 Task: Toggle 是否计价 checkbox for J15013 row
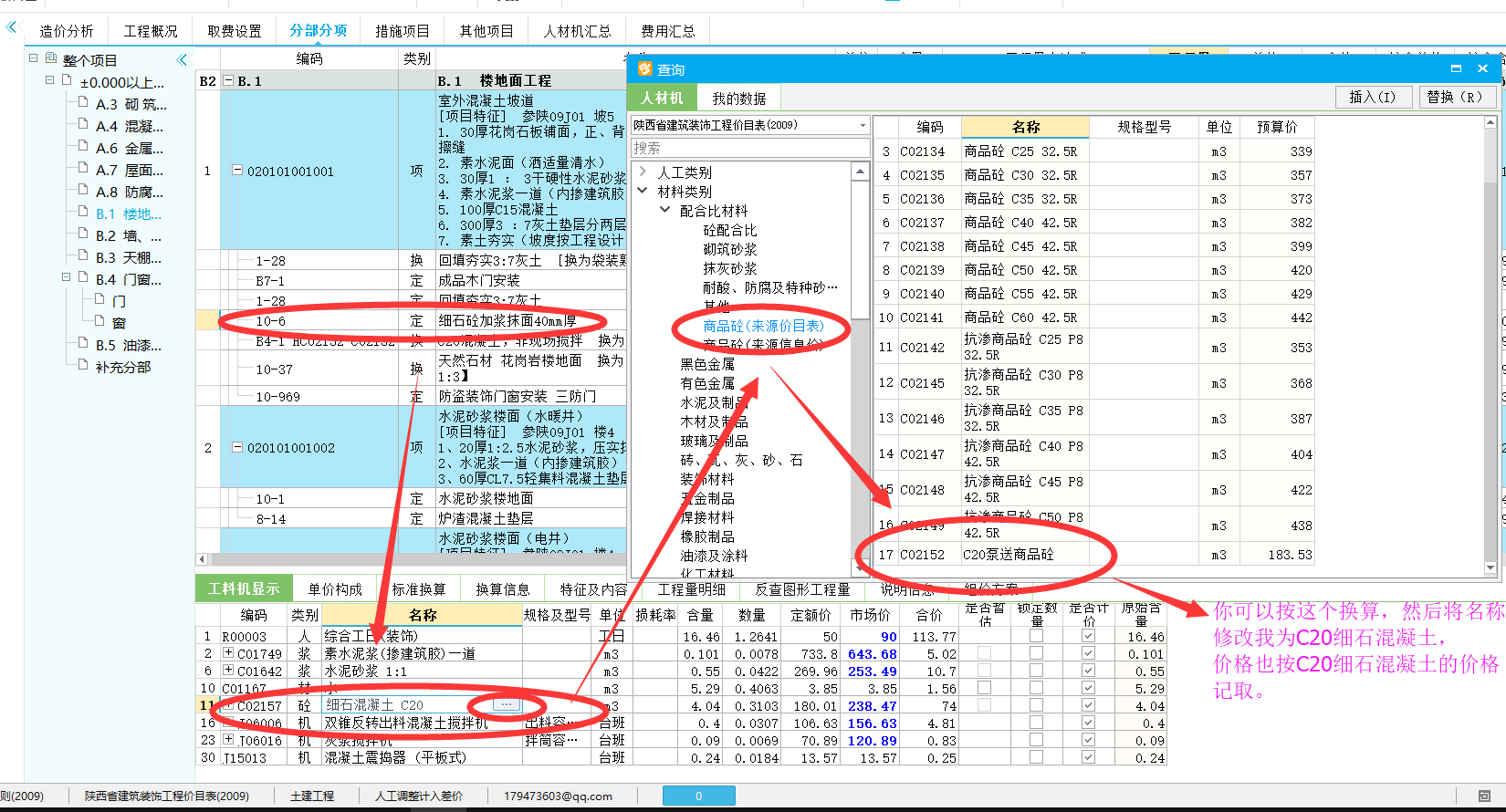click(1088, 756)
